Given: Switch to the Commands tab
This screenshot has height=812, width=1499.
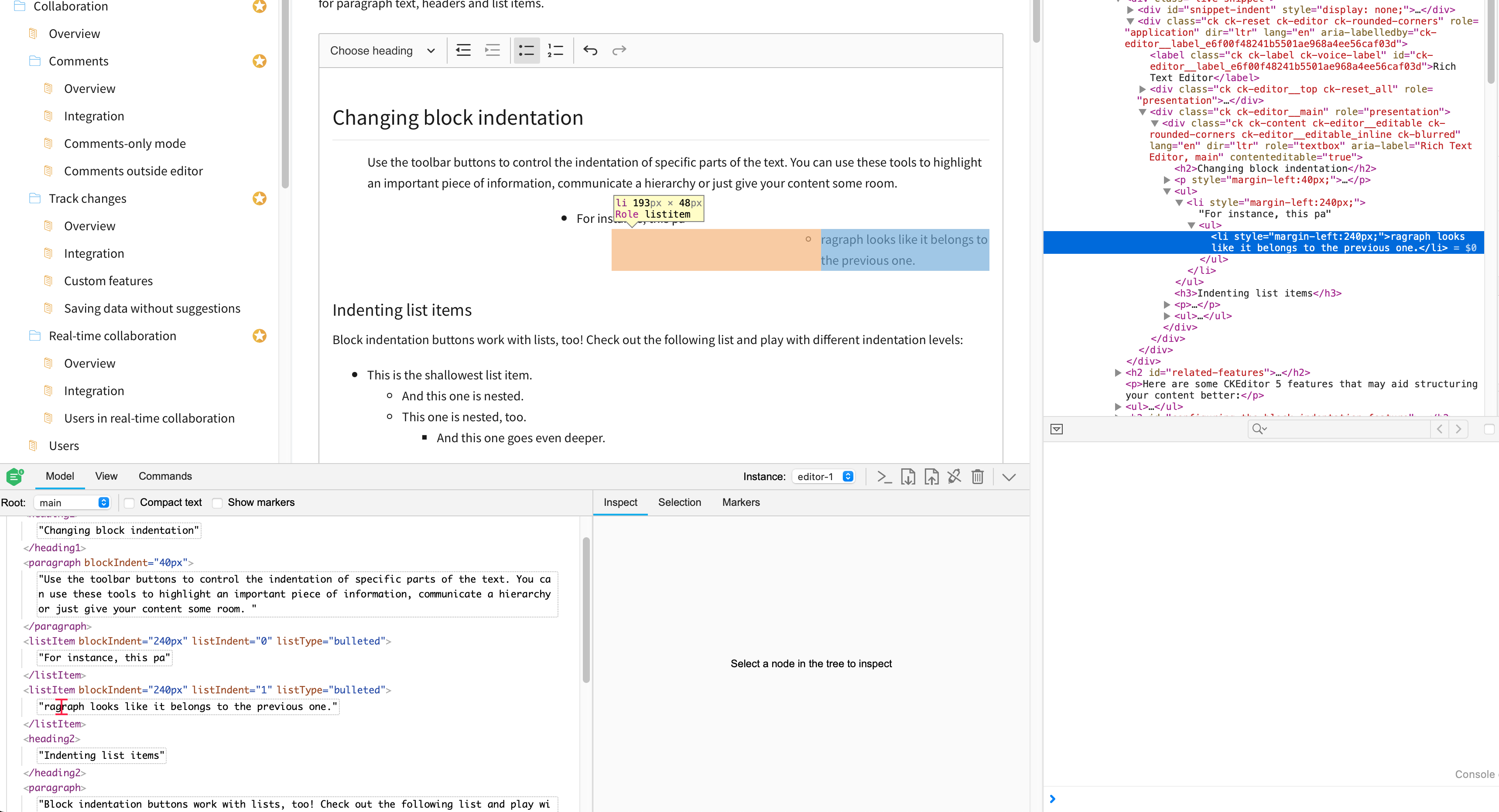Looking at the screenshot, I should coord(164,476).
